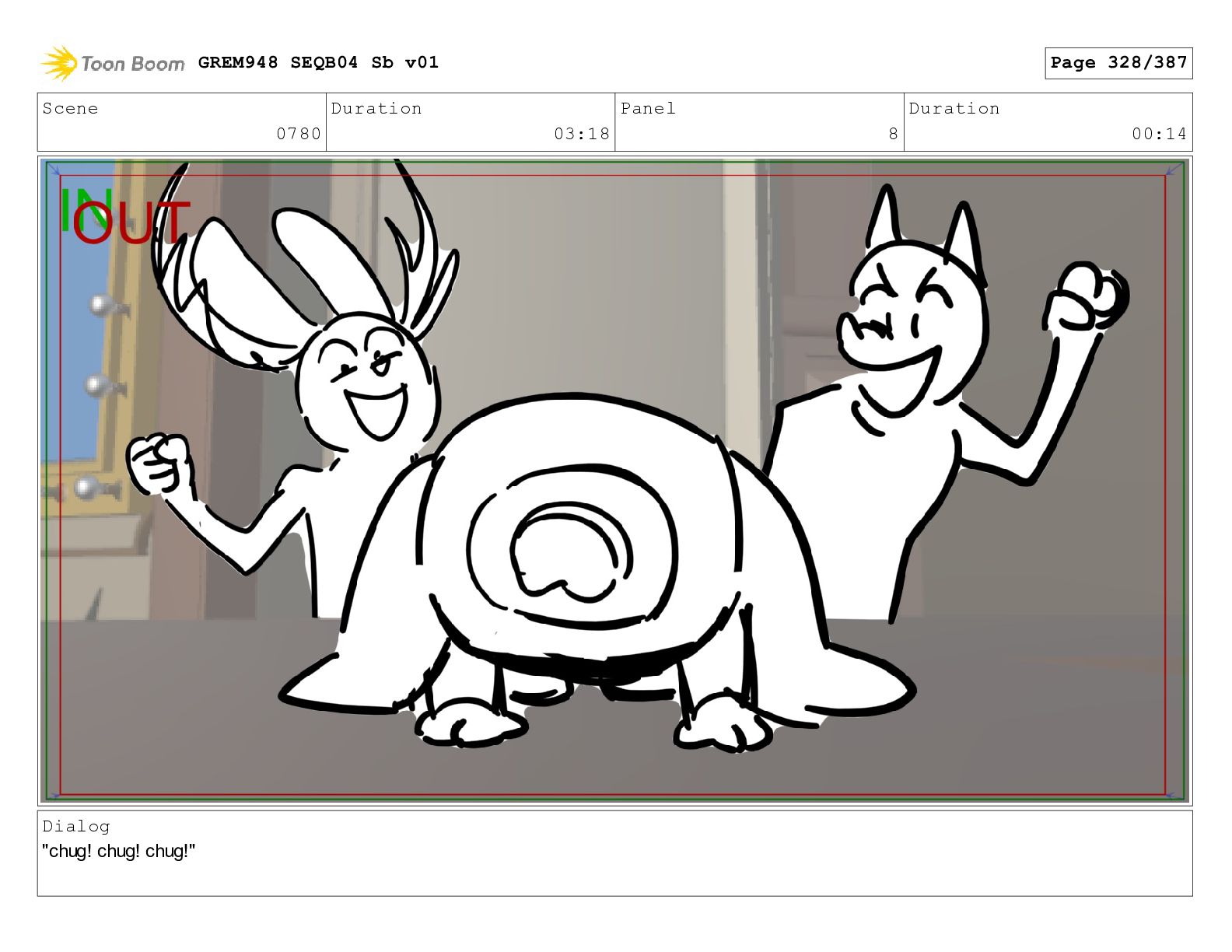1232x952 pixels.
Task: Select panel number '8'
Action: (x=894, y=134)
